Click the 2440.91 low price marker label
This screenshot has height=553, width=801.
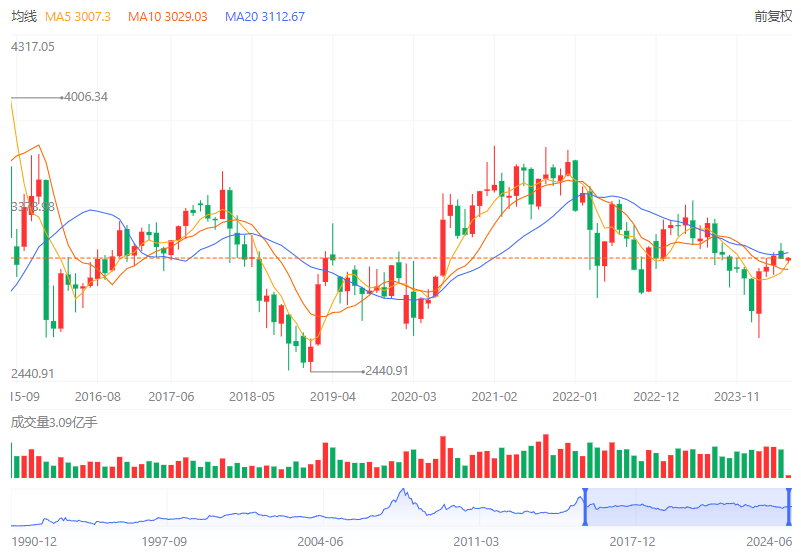point(387,370)
